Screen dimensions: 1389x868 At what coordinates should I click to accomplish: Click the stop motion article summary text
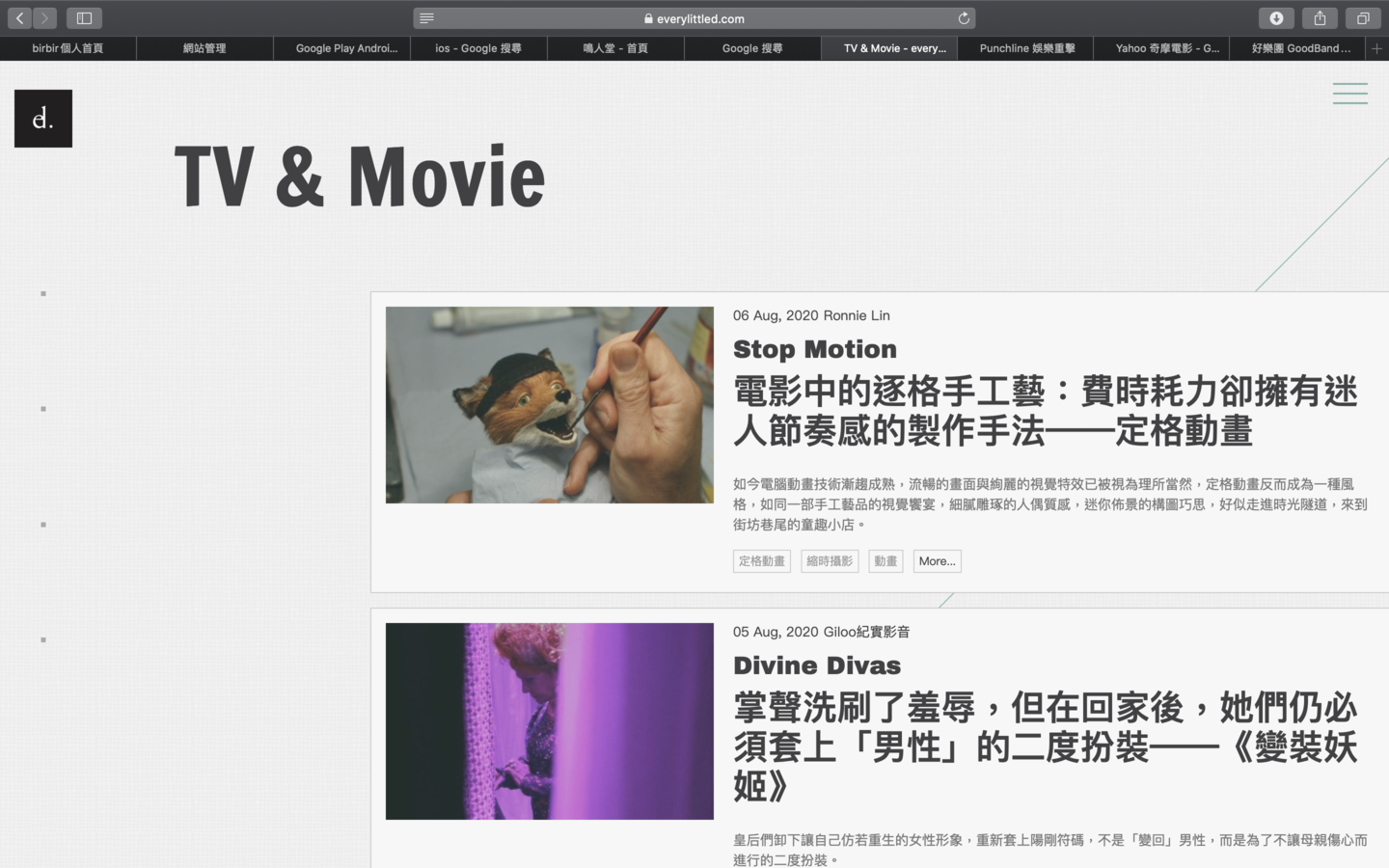(1049, 504)
